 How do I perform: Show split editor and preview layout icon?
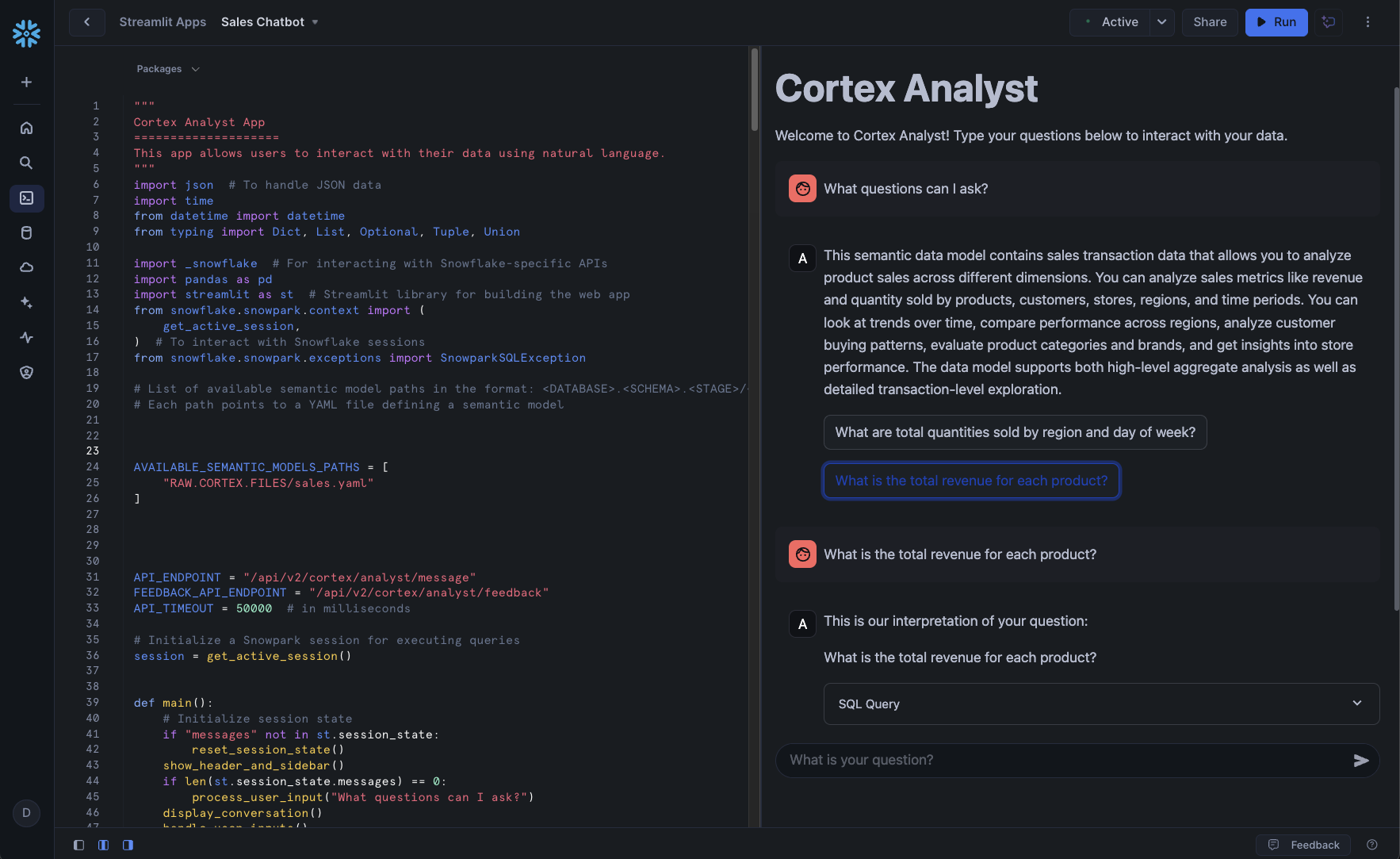click(x=103, y=846)
